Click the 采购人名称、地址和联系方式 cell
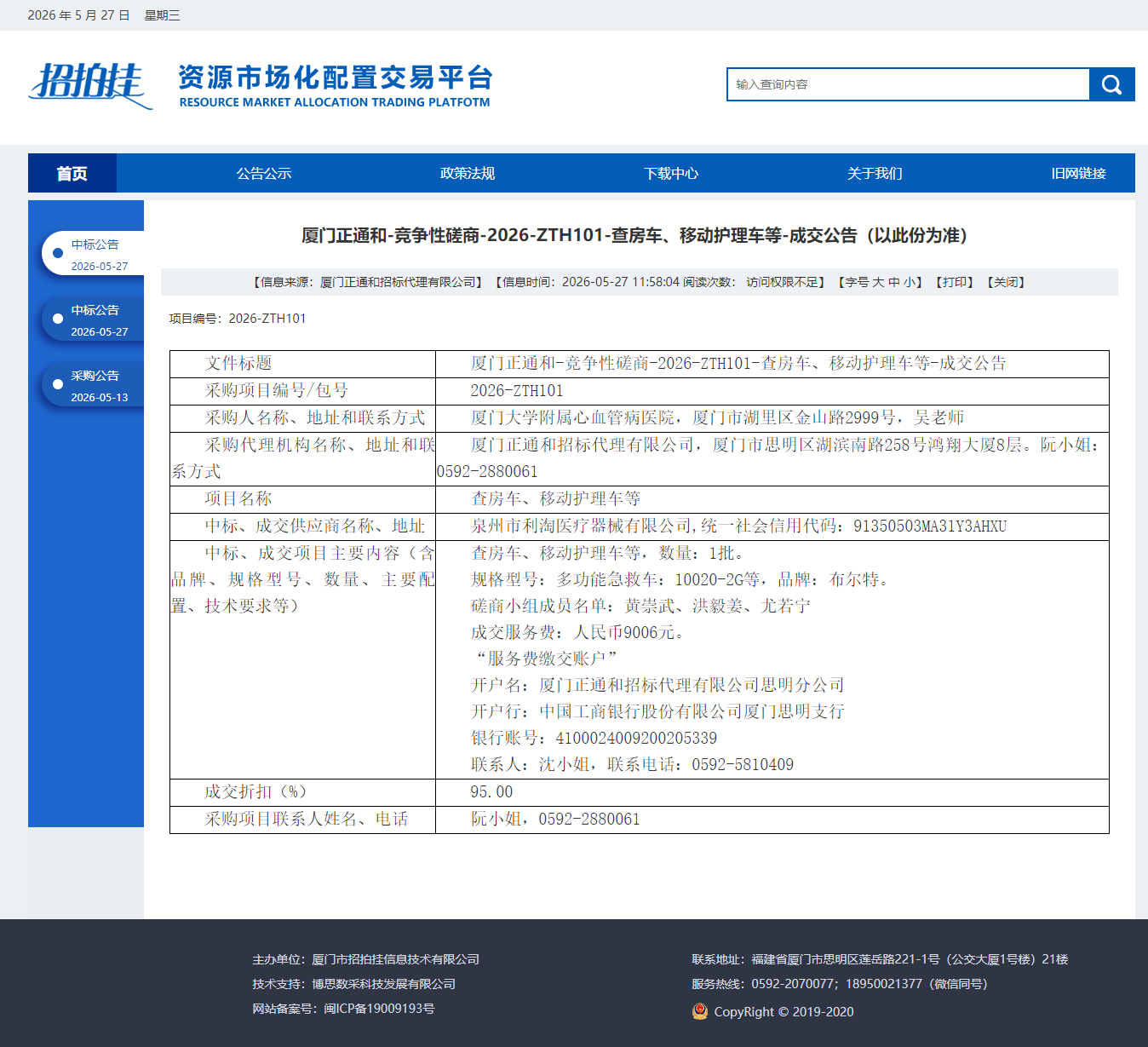The image size is (1148, 1047). tap(302, 418)
